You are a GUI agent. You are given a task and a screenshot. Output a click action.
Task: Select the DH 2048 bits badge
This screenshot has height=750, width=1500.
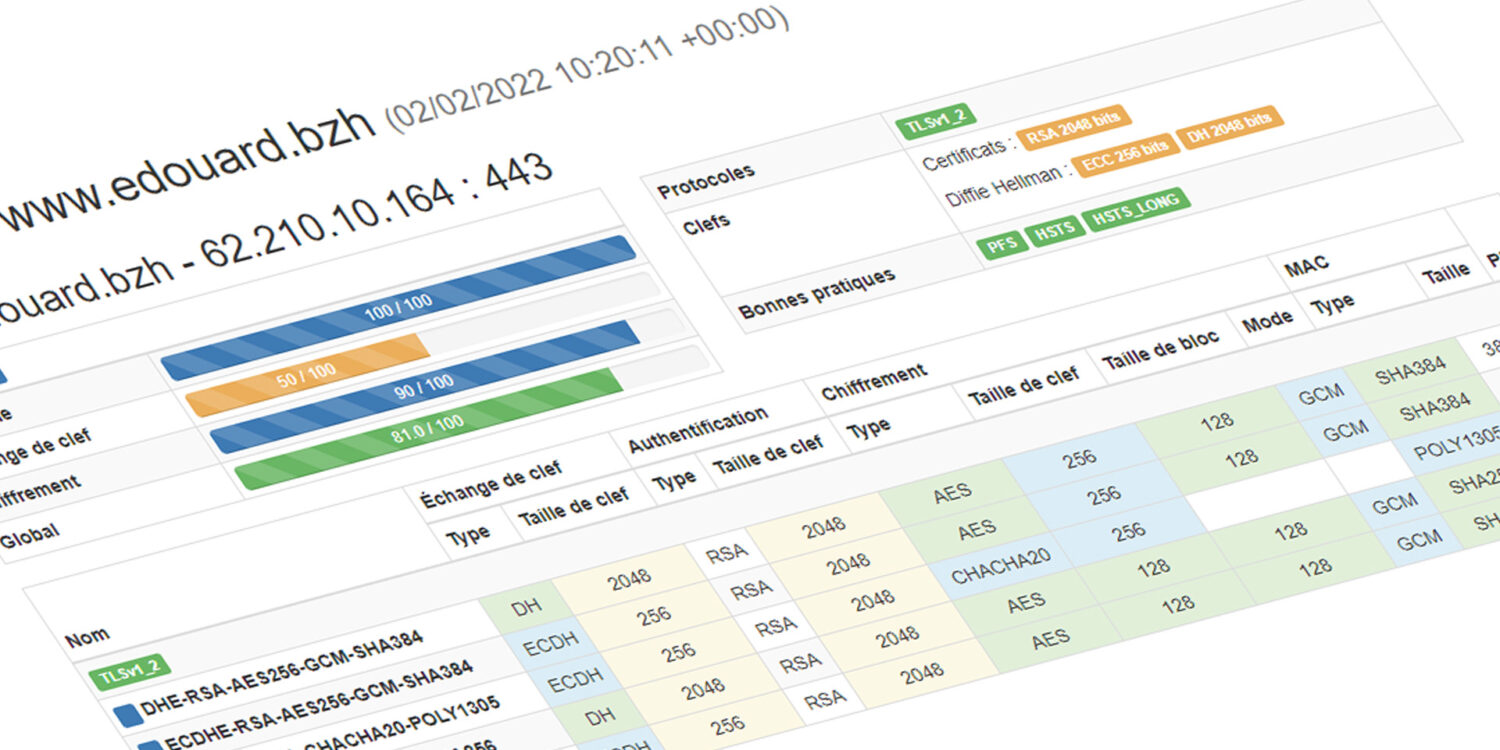(1230, 130)
